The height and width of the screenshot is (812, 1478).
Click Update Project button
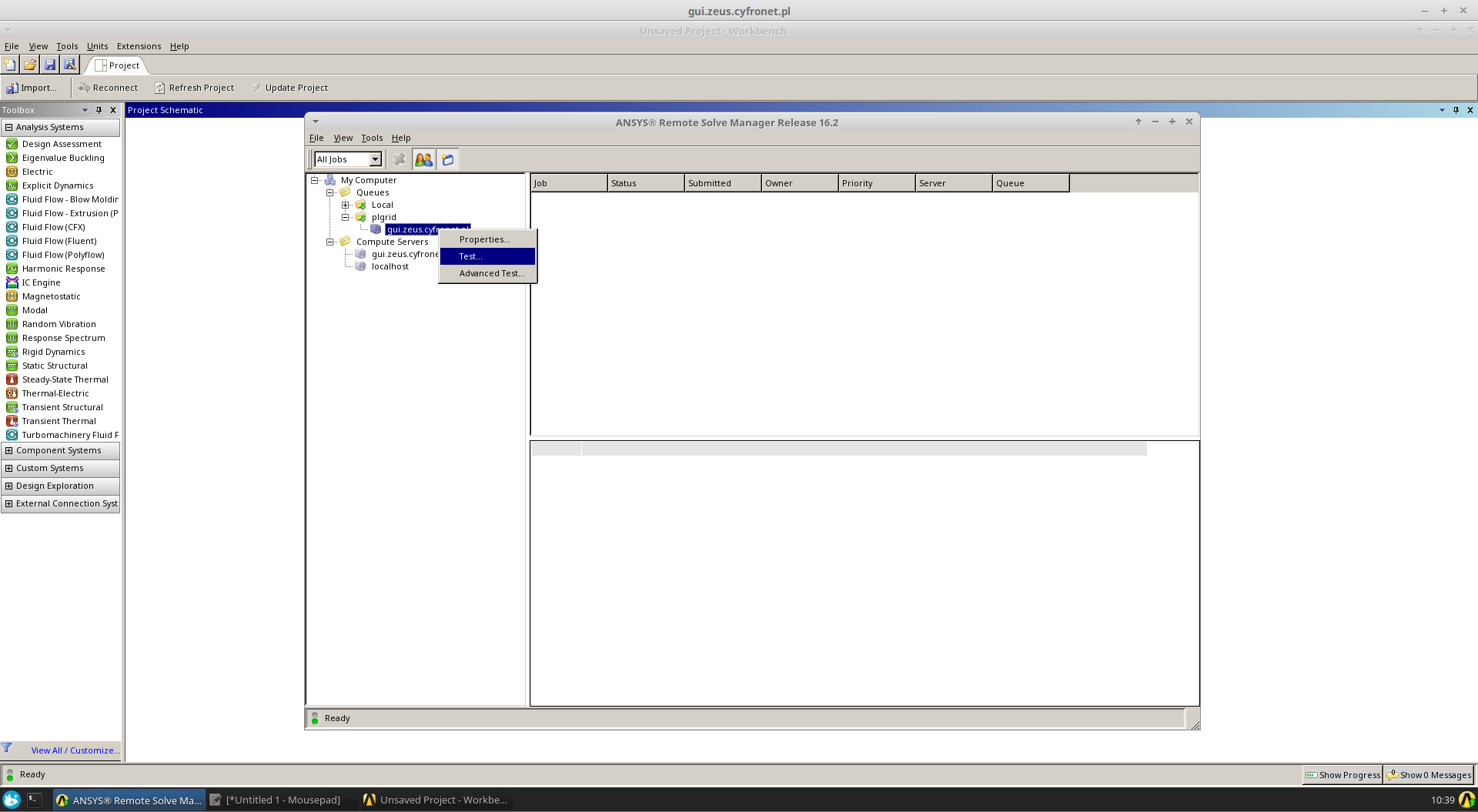[x=289, y=88]
